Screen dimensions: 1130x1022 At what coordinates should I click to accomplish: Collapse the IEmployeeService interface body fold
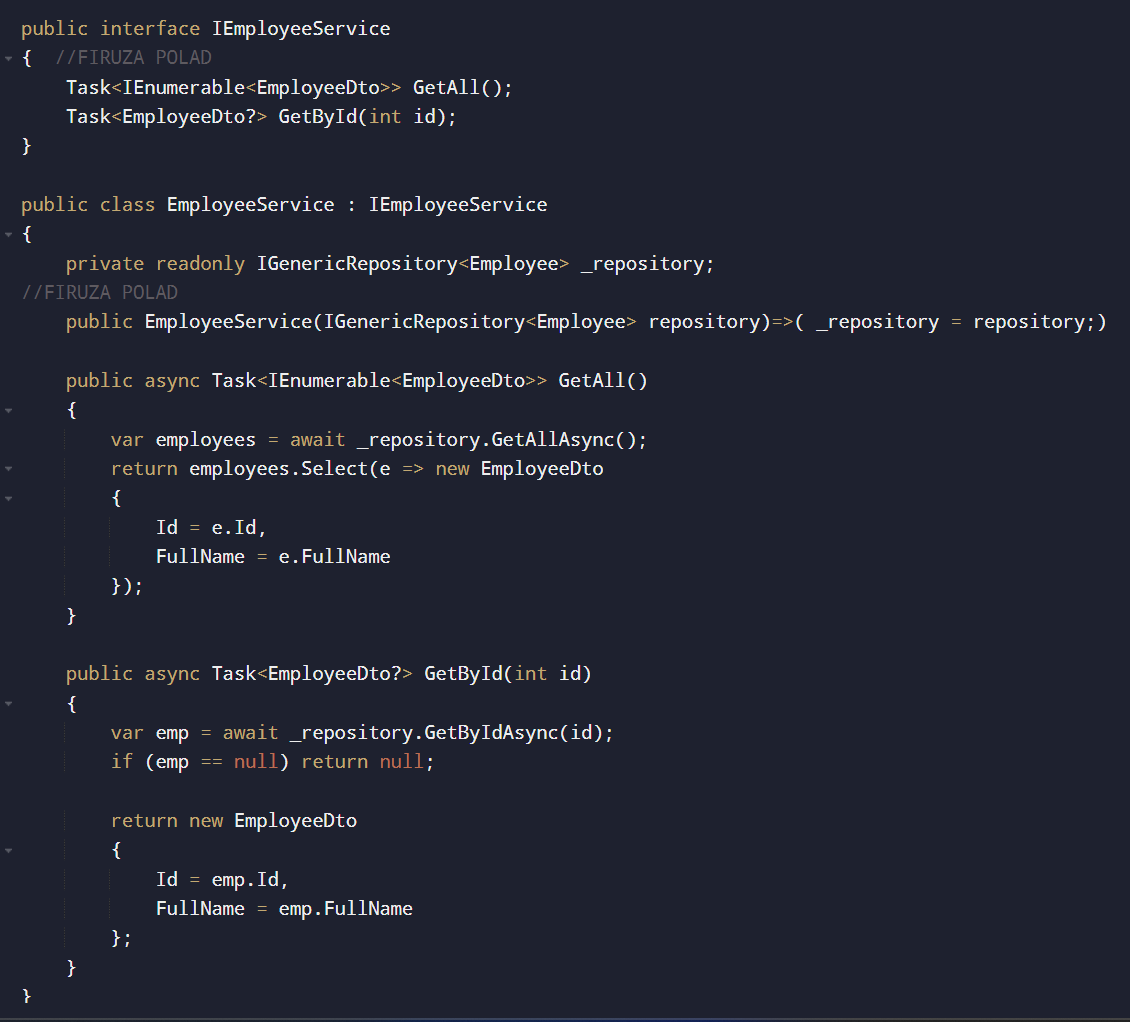[8, 59]
